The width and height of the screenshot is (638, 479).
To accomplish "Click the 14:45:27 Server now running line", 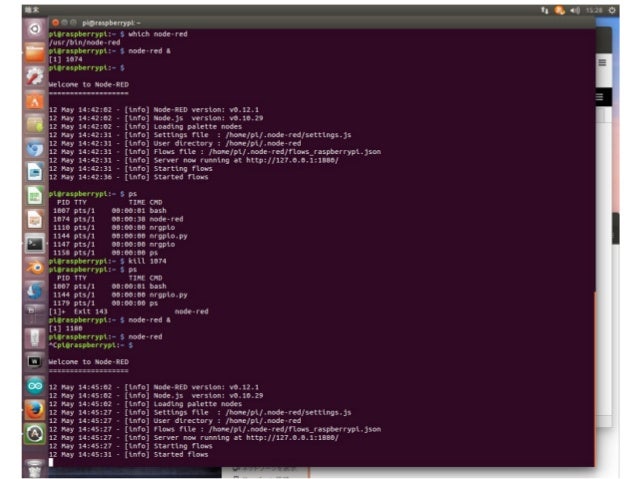I will click(x=194, y=438).
